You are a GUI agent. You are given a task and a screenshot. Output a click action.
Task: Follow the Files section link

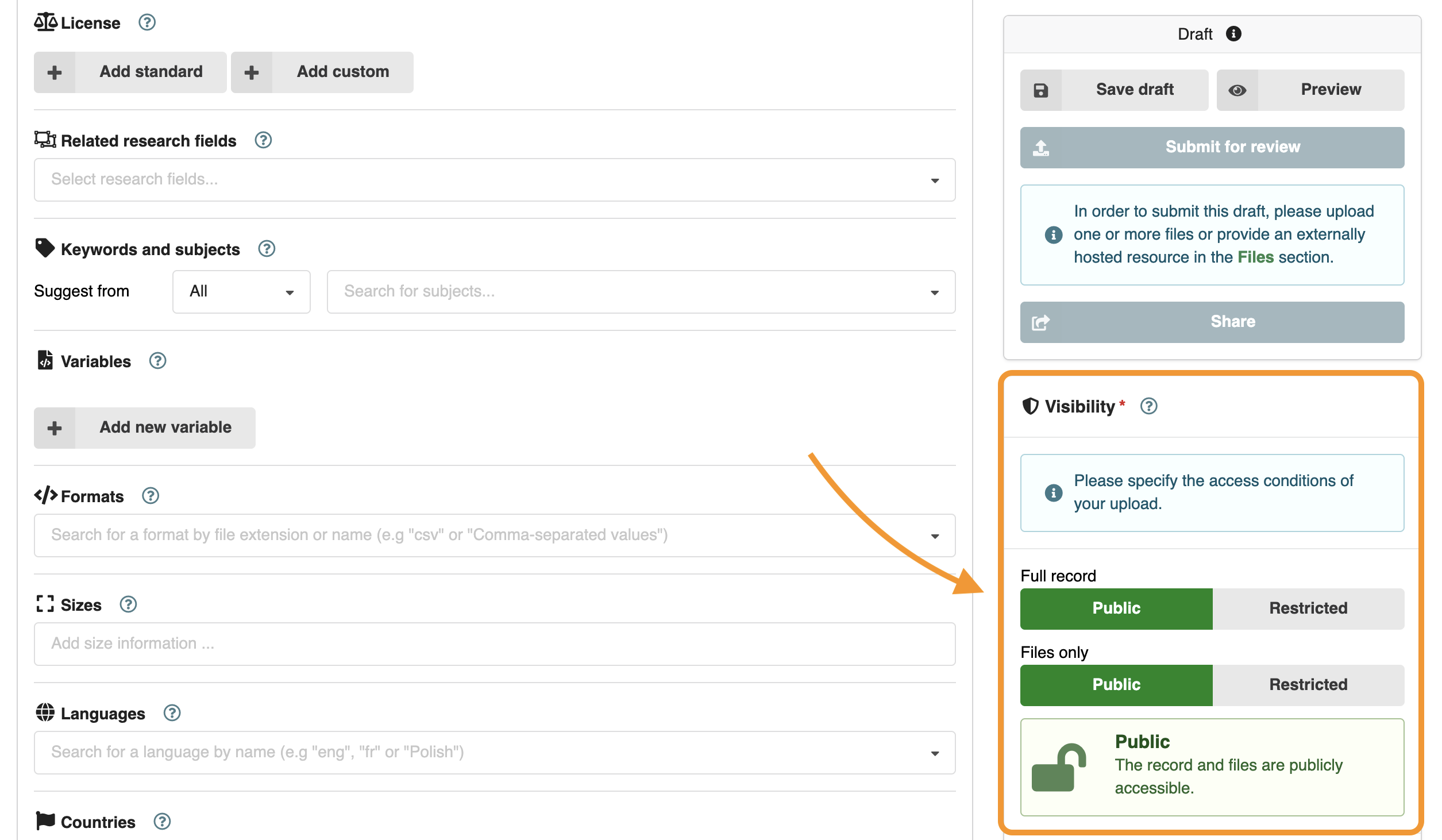coord(1255,257)
